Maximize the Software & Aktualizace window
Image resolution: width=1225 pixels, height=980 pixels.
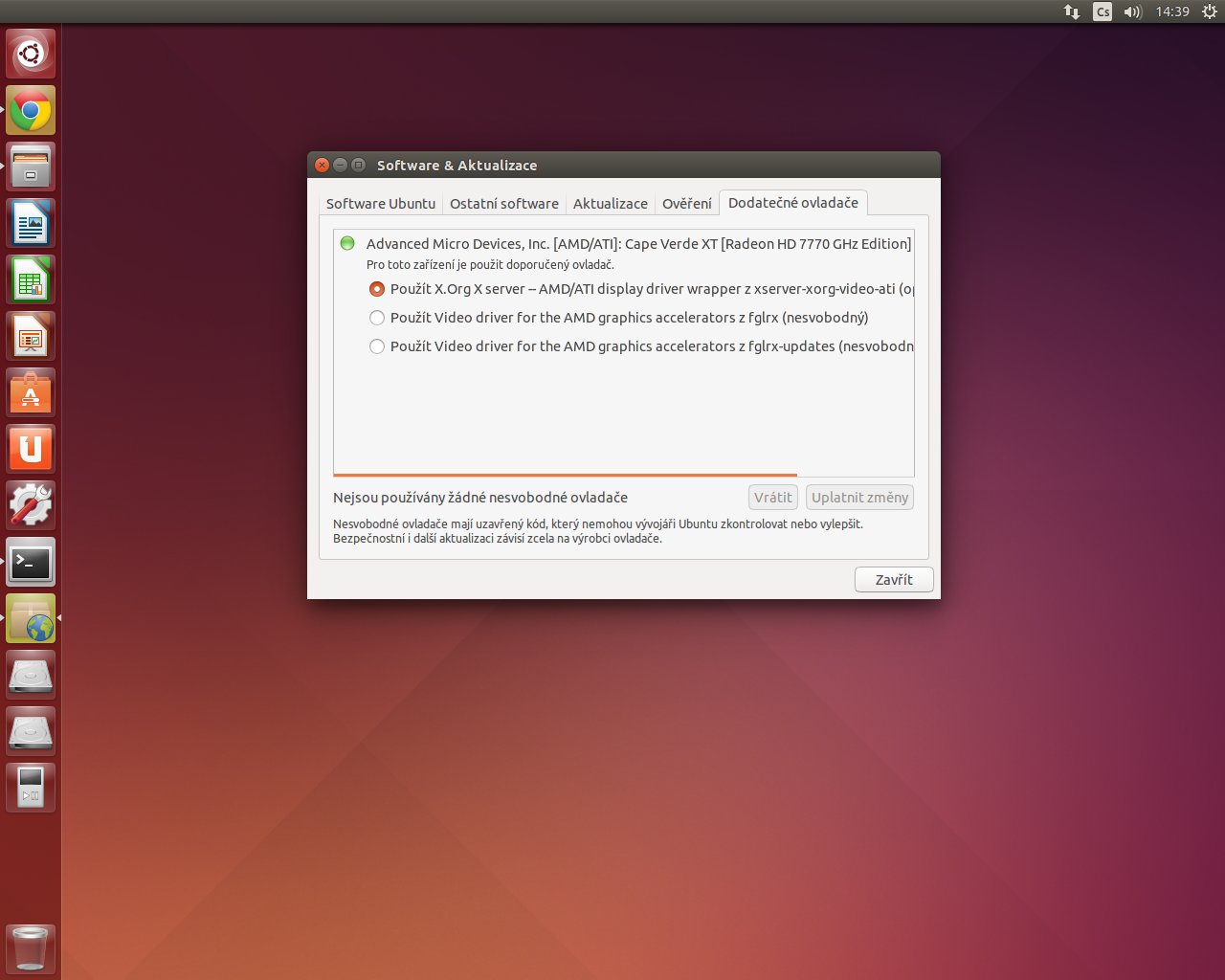[358, 165]
